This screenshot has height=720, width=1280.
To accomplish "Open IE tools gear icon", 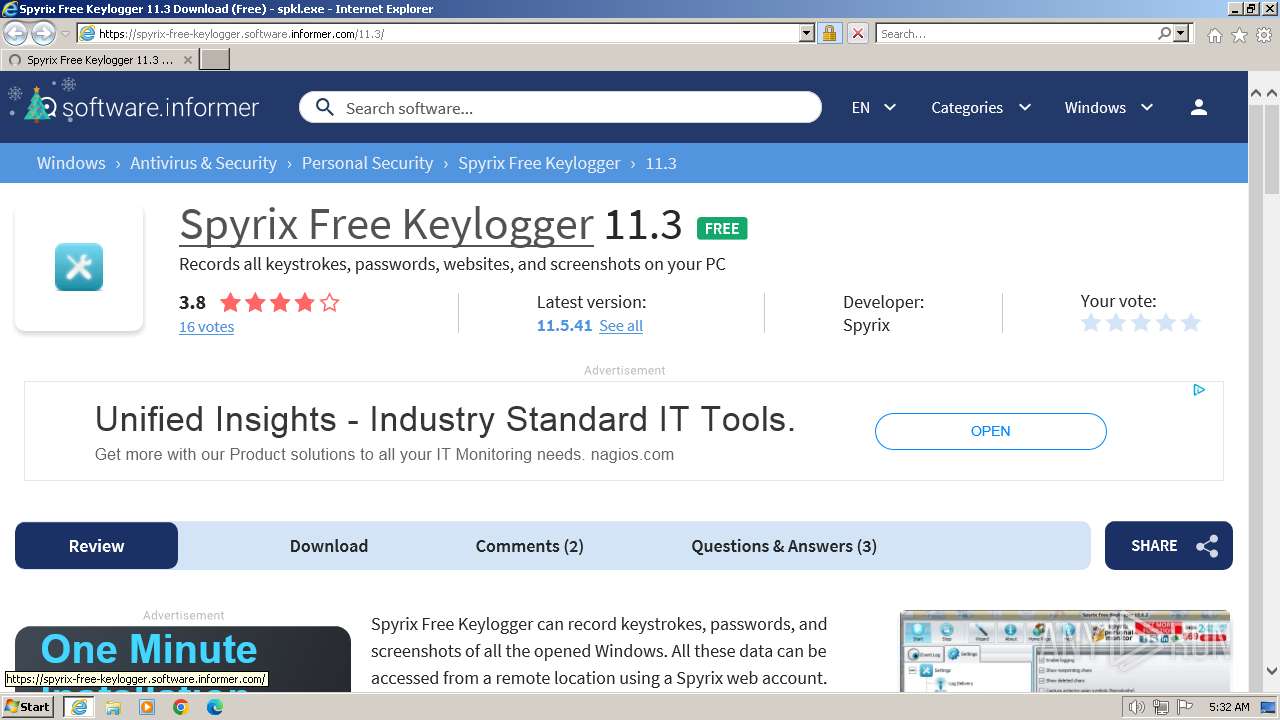I will [1264, 35].
